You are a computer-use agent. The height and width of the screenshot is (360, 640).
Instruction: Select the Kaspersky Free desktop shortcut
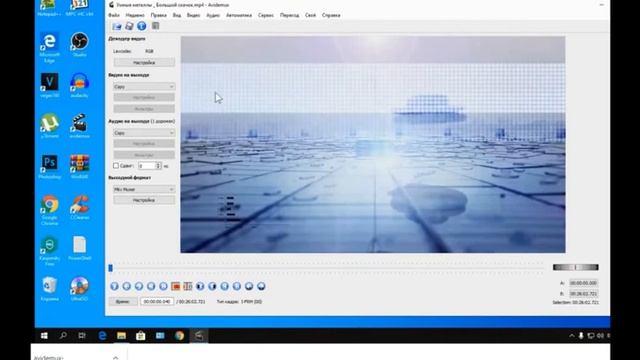(49, 251)
